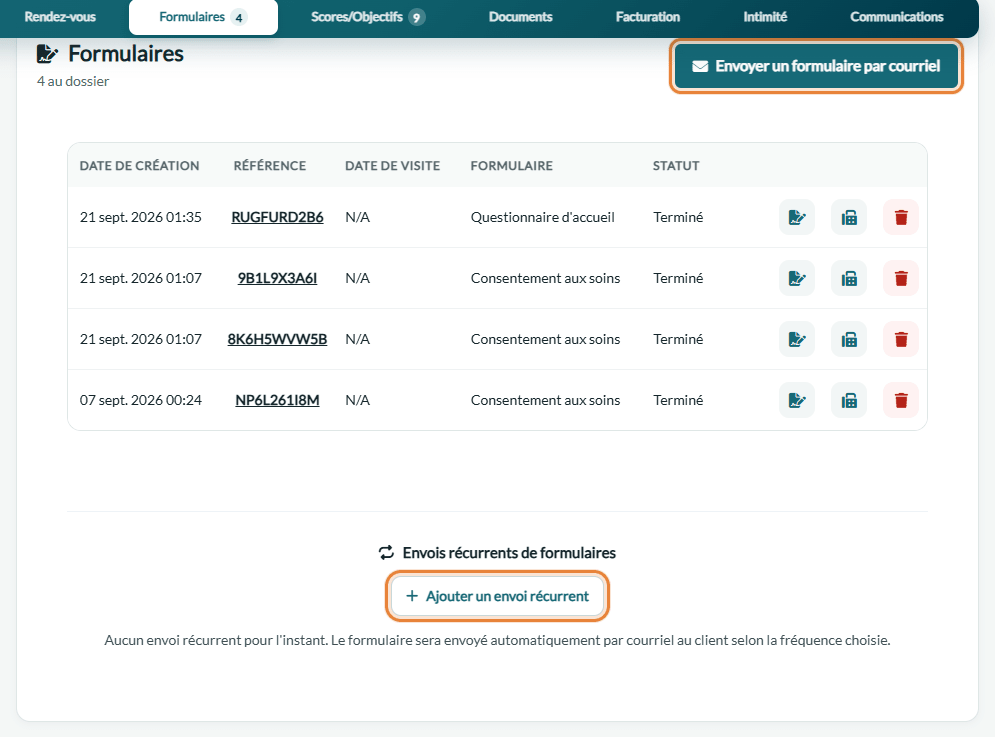This screenshot has width=995, height=737.
Task: Select the date 21 sept. 2026 01:35
Action: (x=141, y=217)
